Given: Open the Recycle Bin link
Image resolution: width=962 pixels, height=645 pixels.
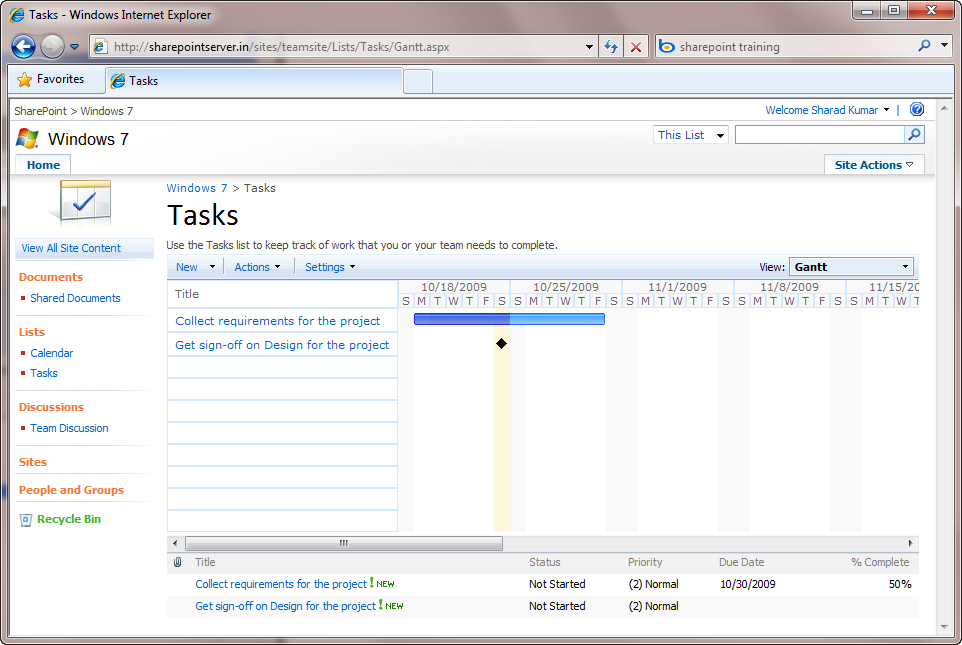Looking at the screenshot, I should pos(69,519).
